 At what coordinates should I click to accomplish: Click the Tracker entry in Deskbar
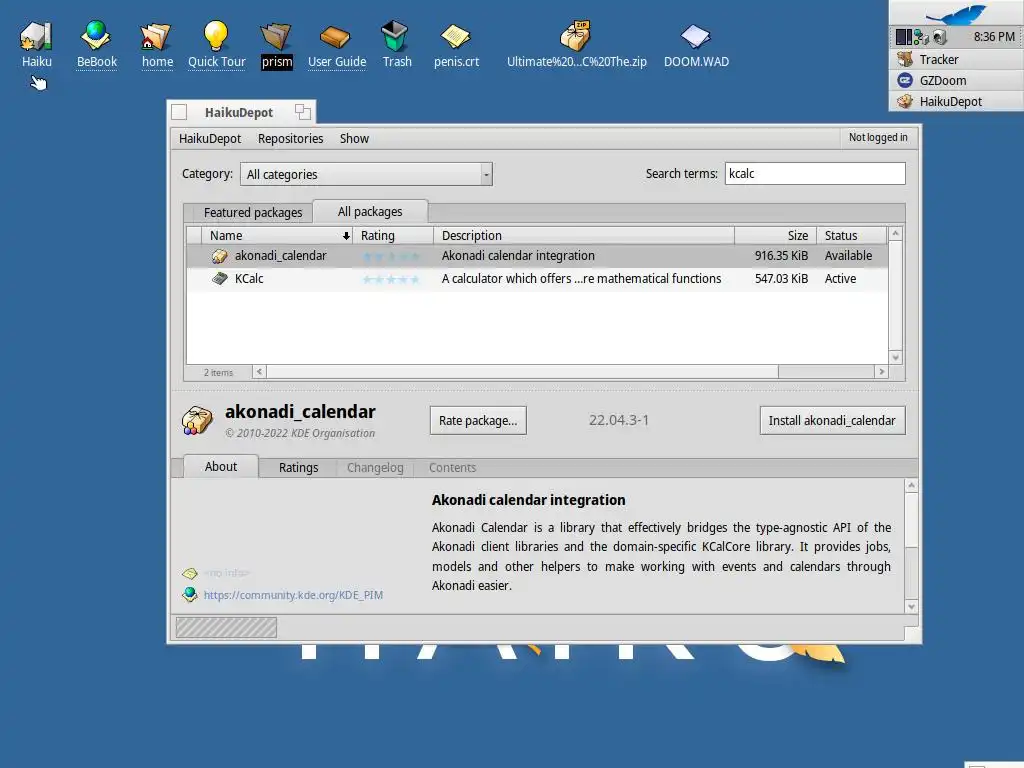coord(956,59)
